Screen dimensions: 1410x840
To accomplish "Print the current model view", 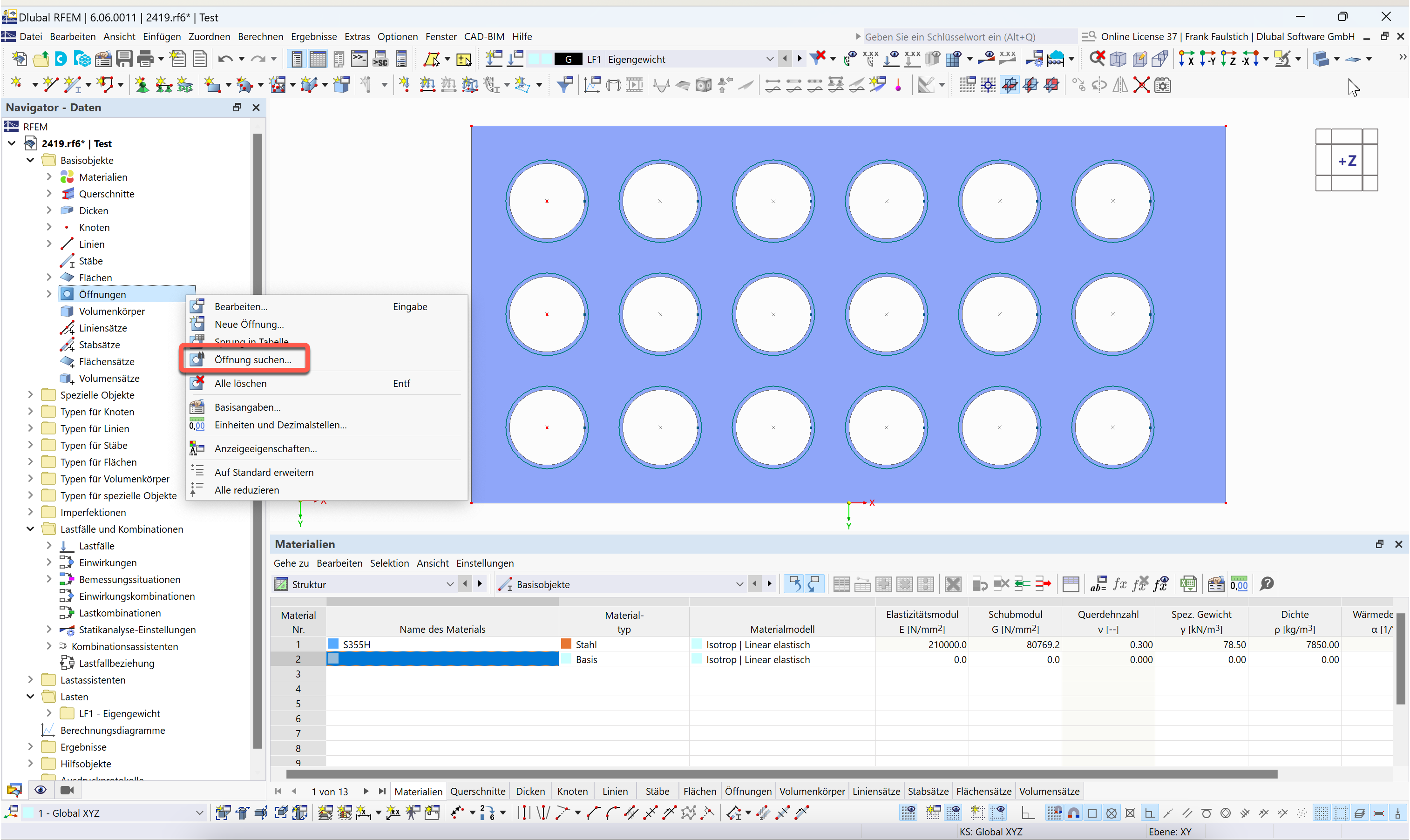I will [146, 59].
